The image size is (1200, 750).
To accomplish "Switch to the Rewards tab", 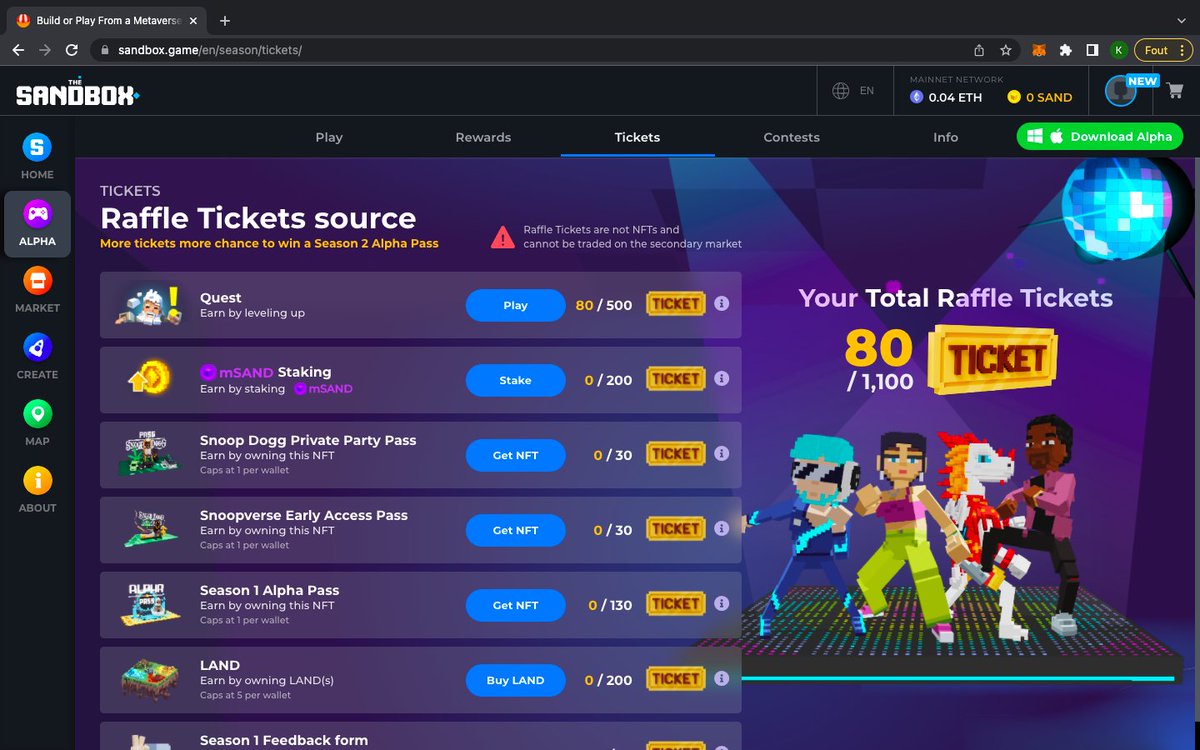I will 483,137.
